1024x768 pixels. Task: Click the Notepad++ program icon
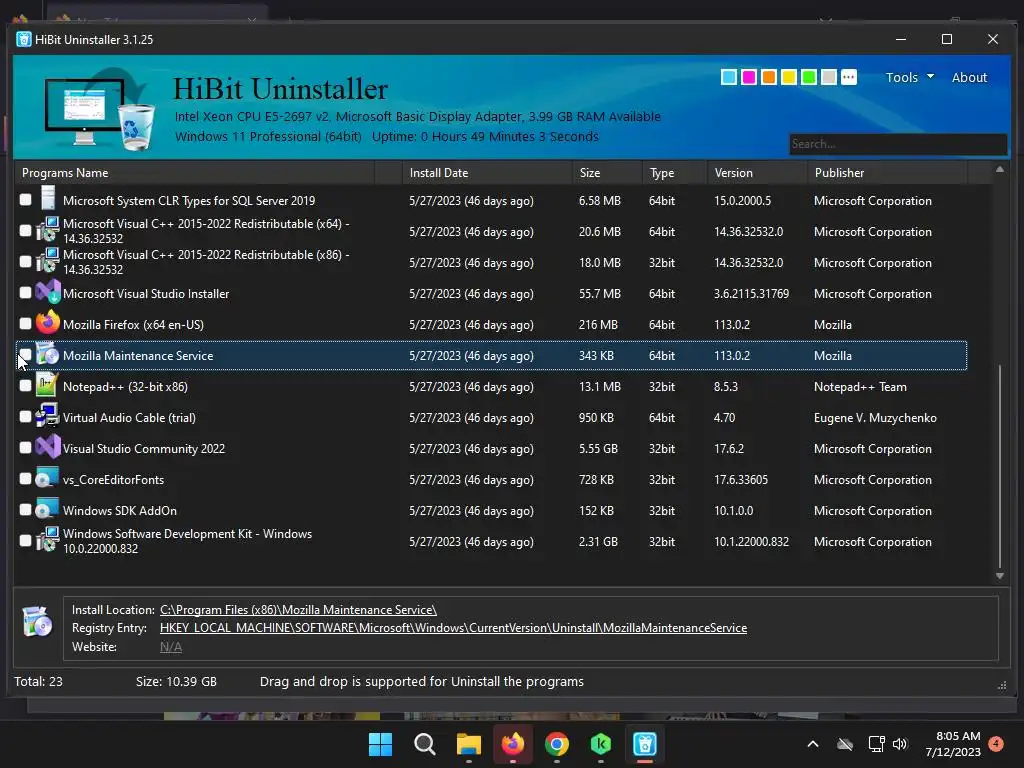tap(47, 385)
